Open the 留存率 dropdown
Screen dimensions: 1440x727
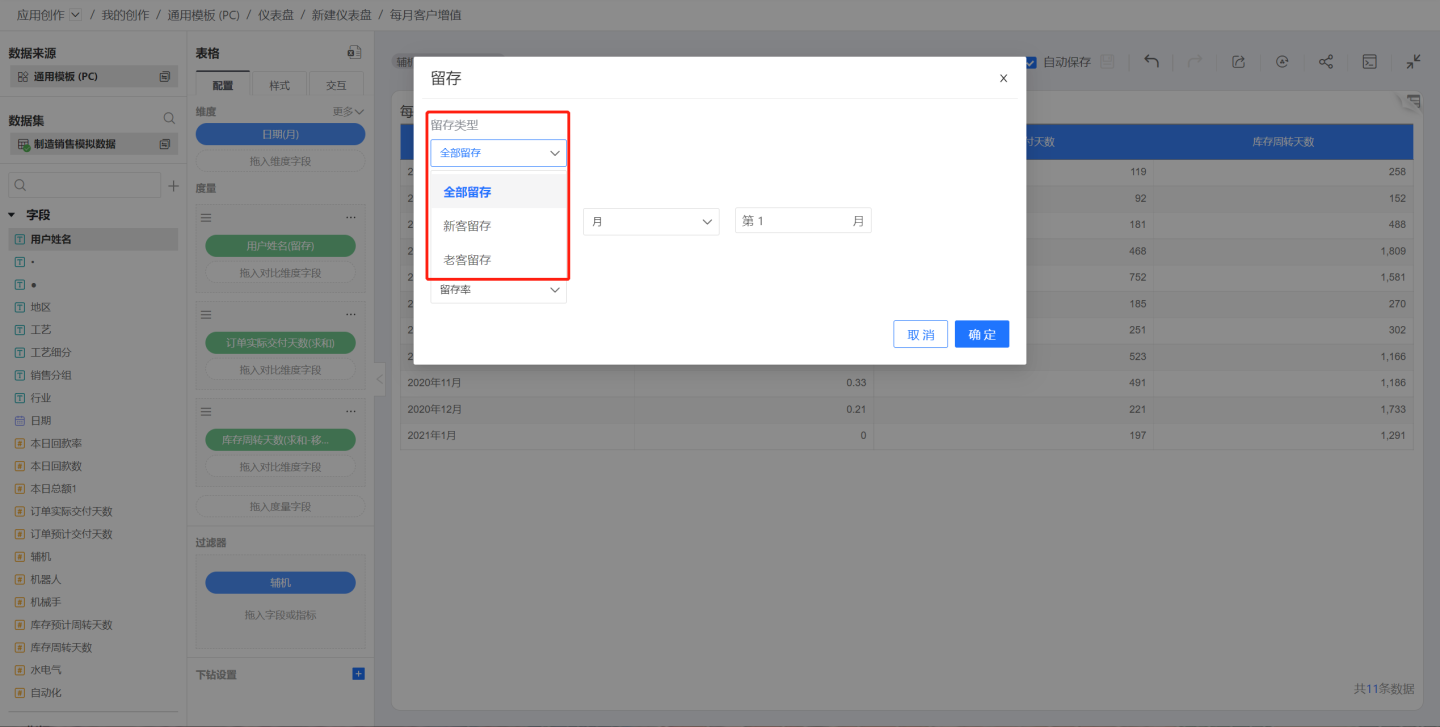[498, 290]
